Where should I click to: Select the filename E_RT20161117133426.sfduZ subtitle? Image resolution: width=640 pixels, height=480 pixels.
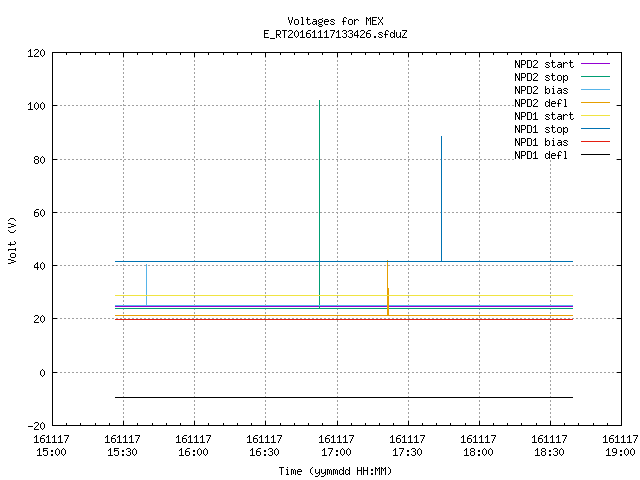coord(335,34)
